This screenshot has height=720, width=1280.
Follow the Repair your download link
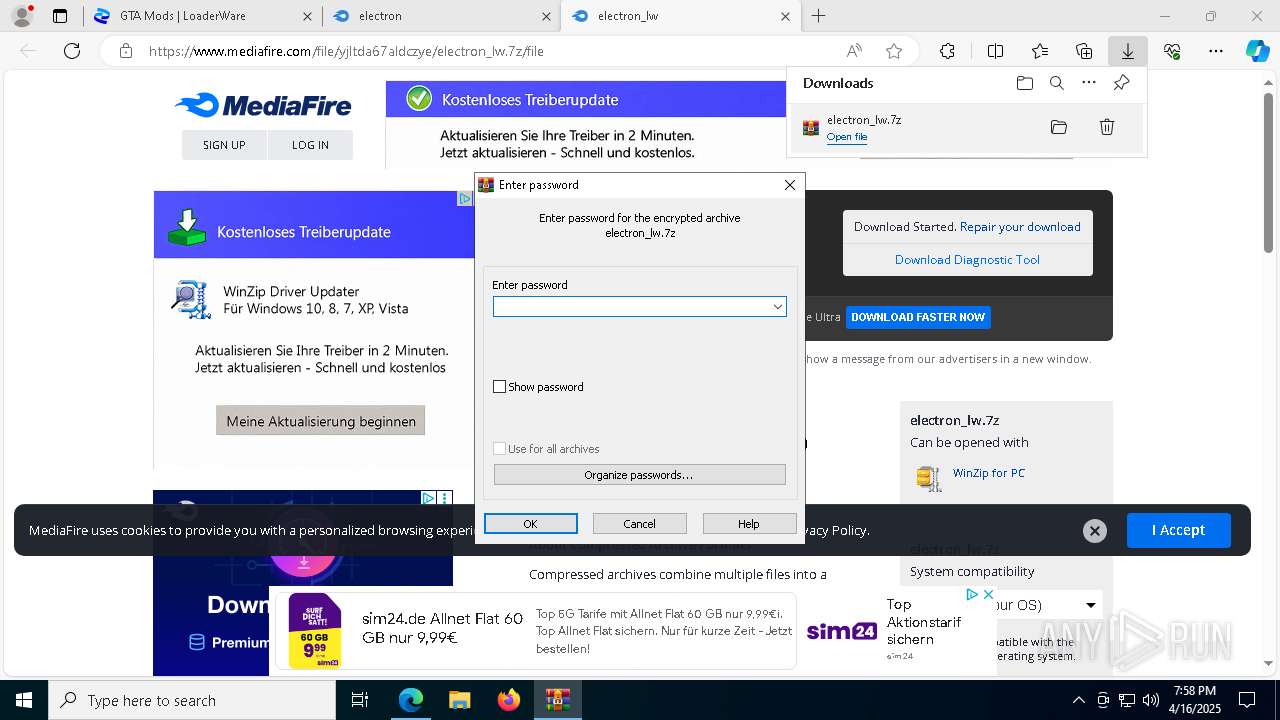1020,227
